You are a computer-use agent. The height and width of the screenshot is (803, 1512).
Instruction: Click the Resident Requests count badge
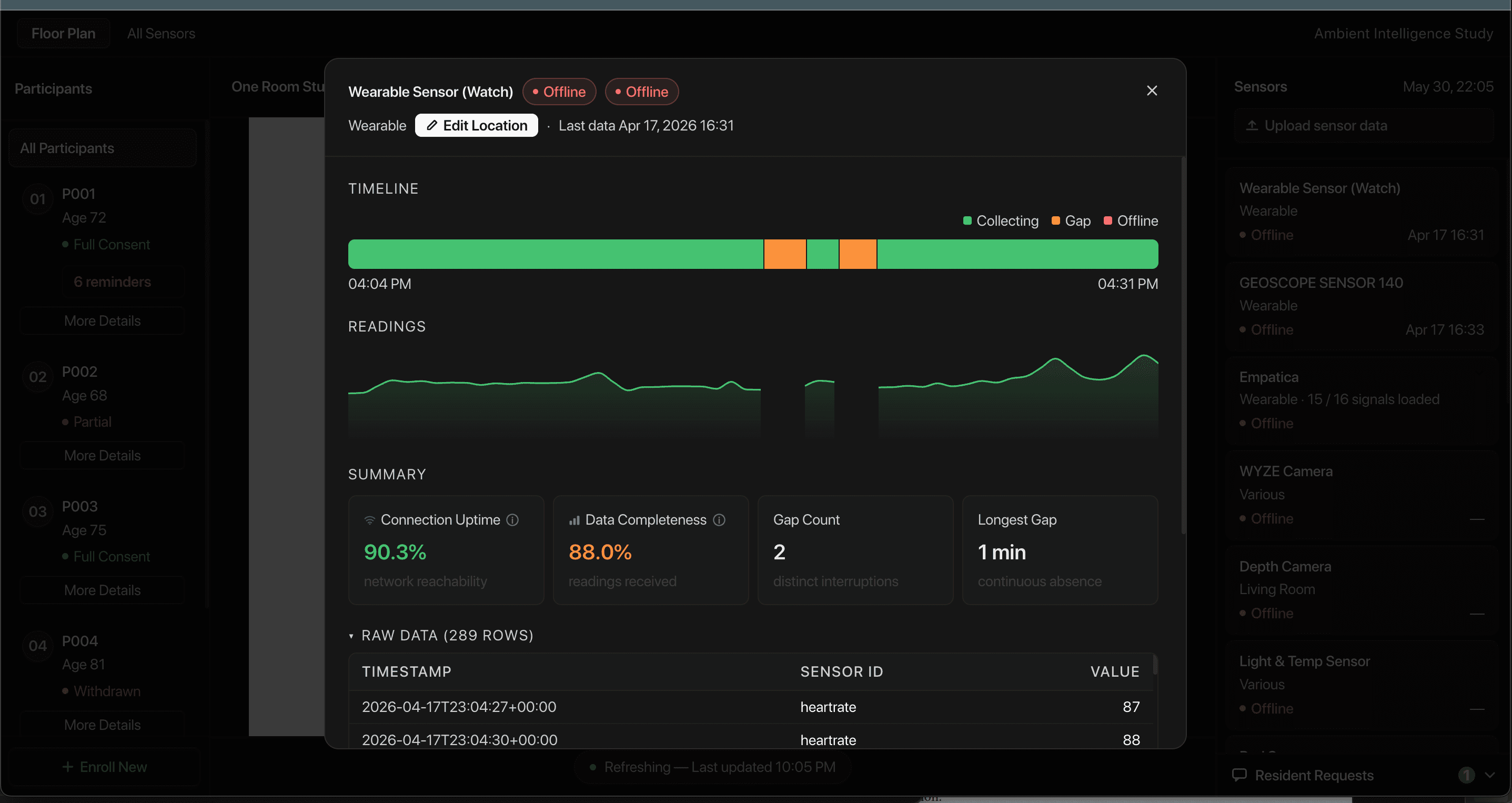pos(1466,775)
